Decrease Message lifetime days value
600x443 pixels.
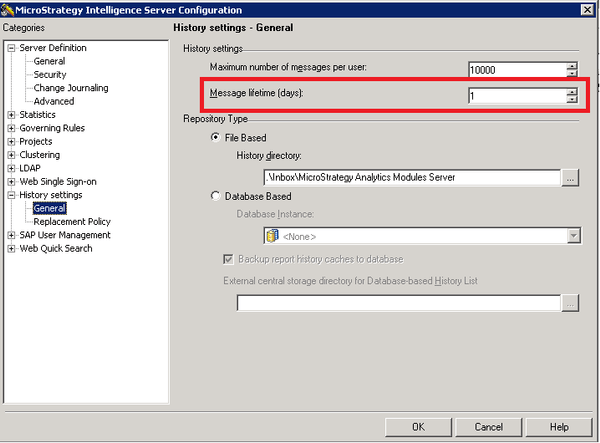(x=572, y=99)
